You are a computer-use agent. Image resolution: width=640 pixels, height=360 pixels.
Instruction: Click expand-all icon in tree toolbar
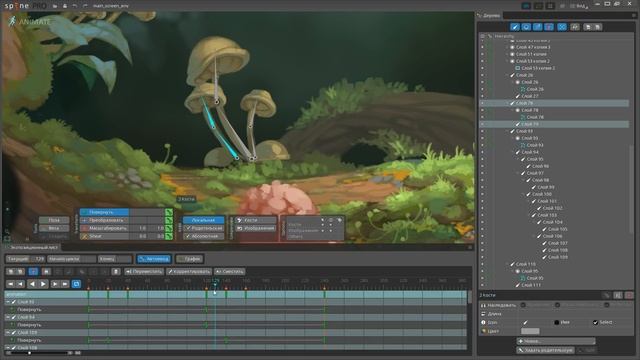point(587,27)
